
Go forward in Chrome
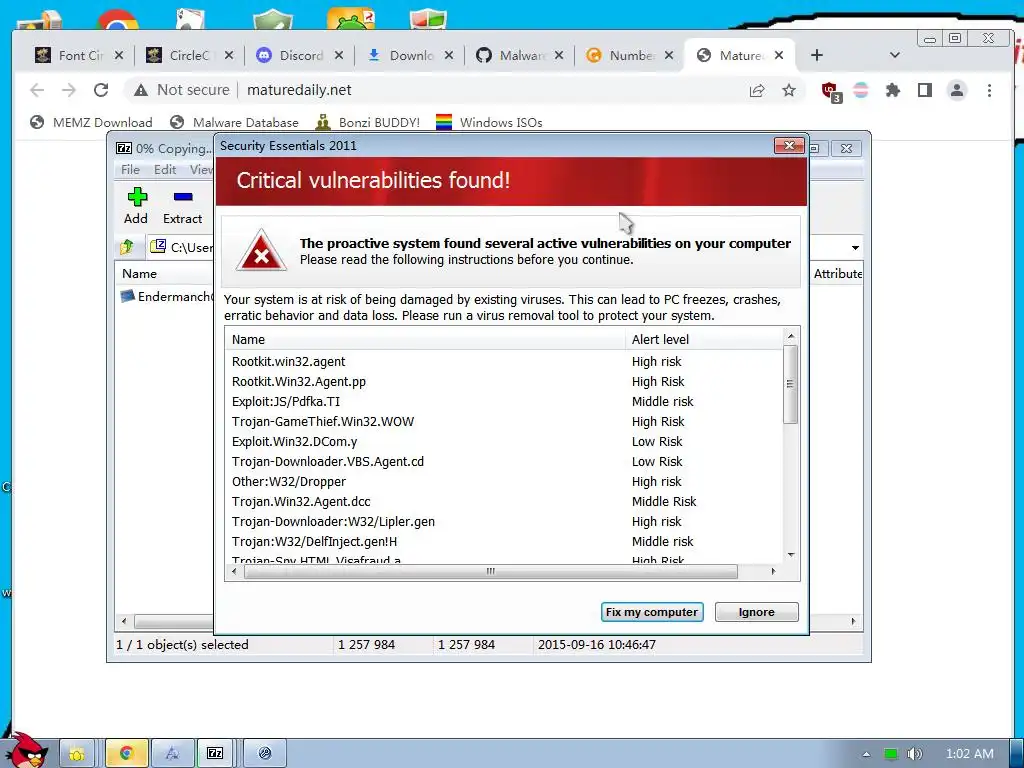69,90
